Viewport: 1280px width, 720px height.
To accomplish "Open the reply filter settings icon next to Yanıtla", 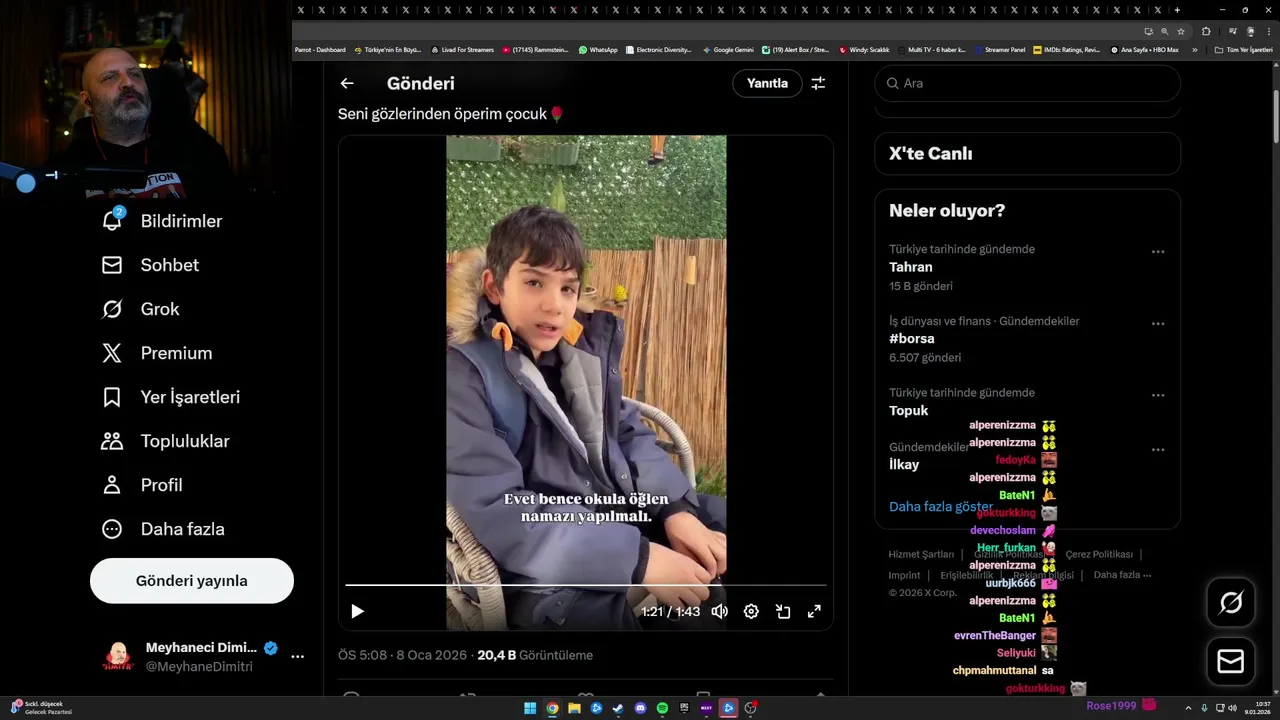I will click(818, 84).
